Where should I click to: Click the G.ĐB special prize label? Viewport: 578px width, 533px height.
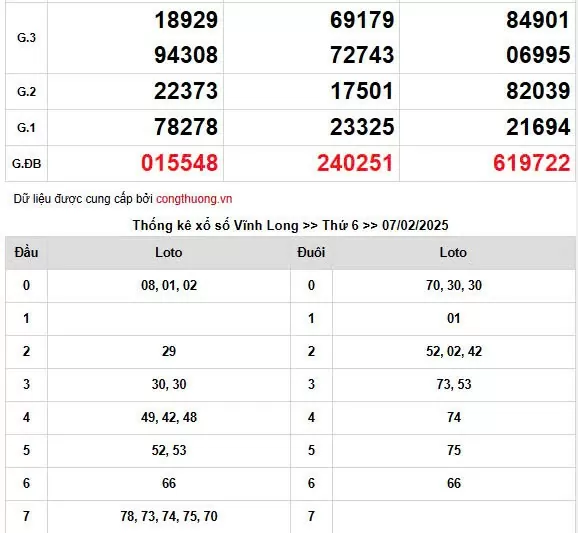(27, 164)
